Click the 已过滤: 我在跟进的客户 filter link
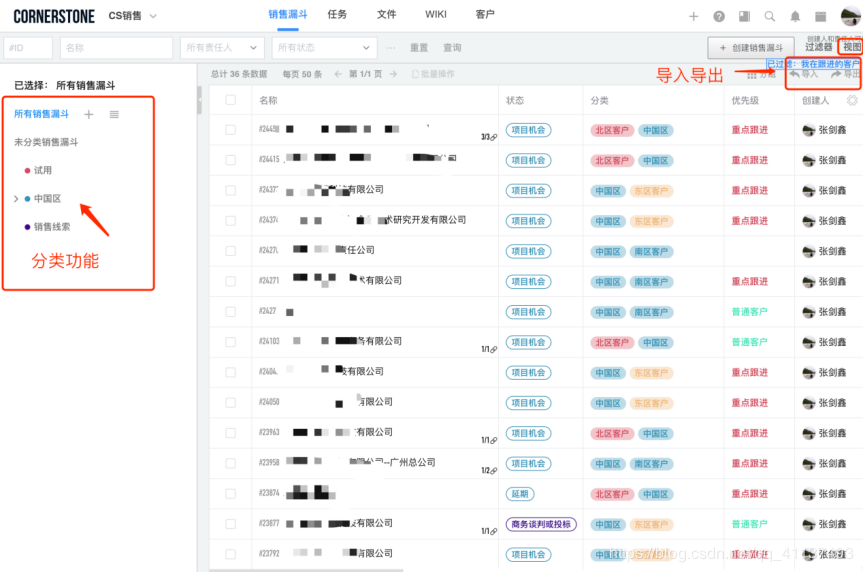The height and width of the screenshot is (572, 863). [x=813, y=64]
